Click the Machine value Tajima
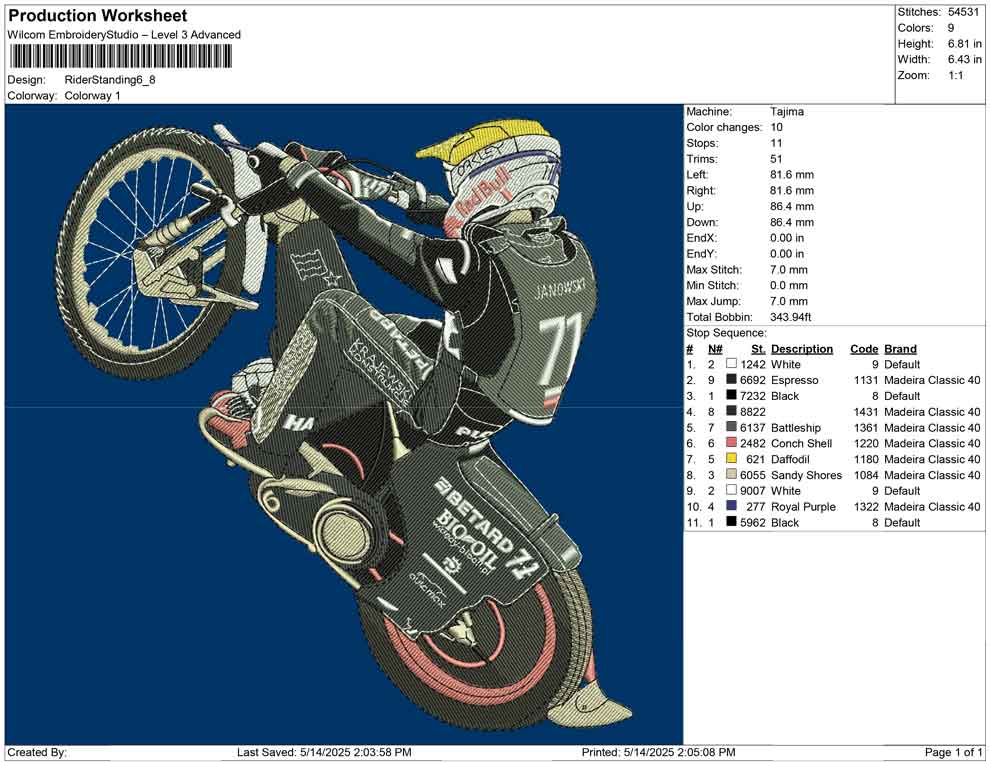 tap(787, 112)
